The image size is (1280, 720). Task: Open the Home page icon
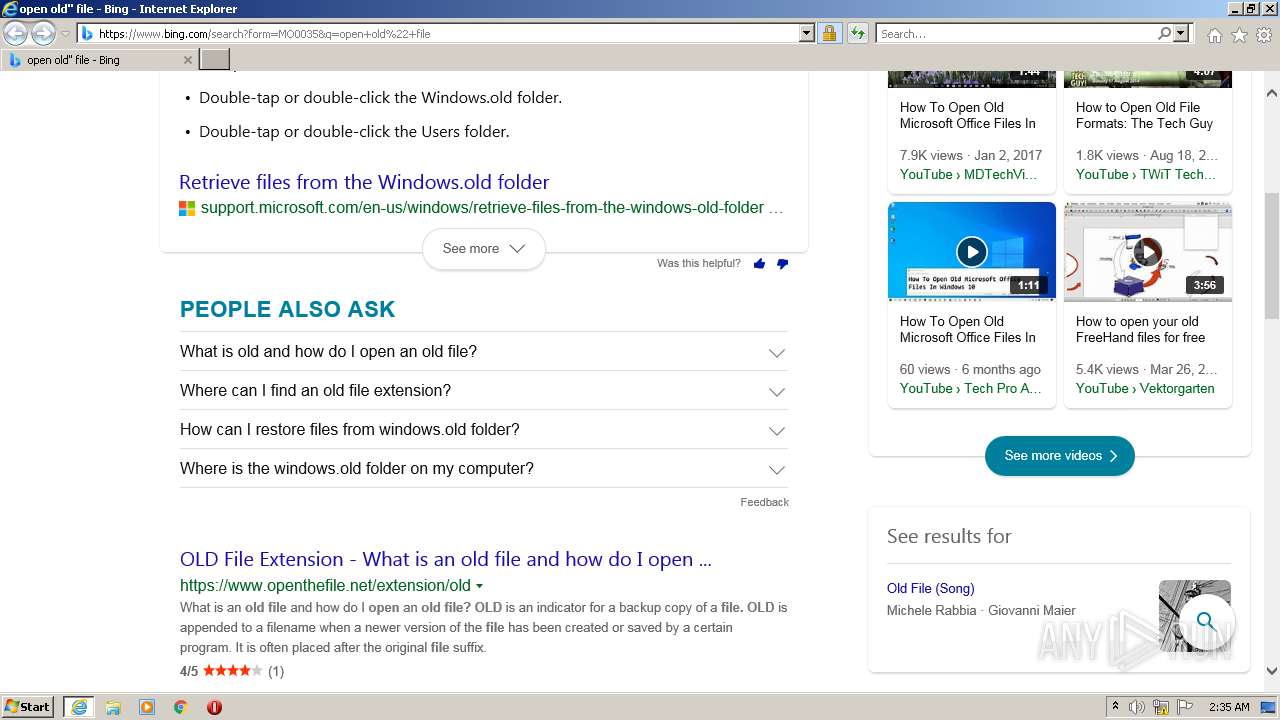pos(1214,35)
